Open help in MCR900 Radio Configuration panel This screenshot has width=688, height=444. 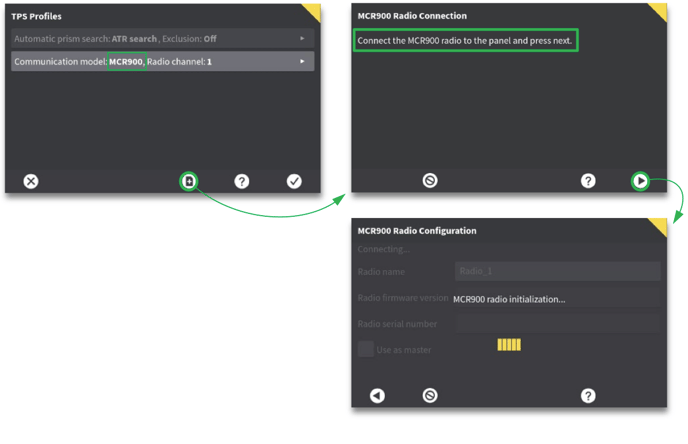click(588, 396)
